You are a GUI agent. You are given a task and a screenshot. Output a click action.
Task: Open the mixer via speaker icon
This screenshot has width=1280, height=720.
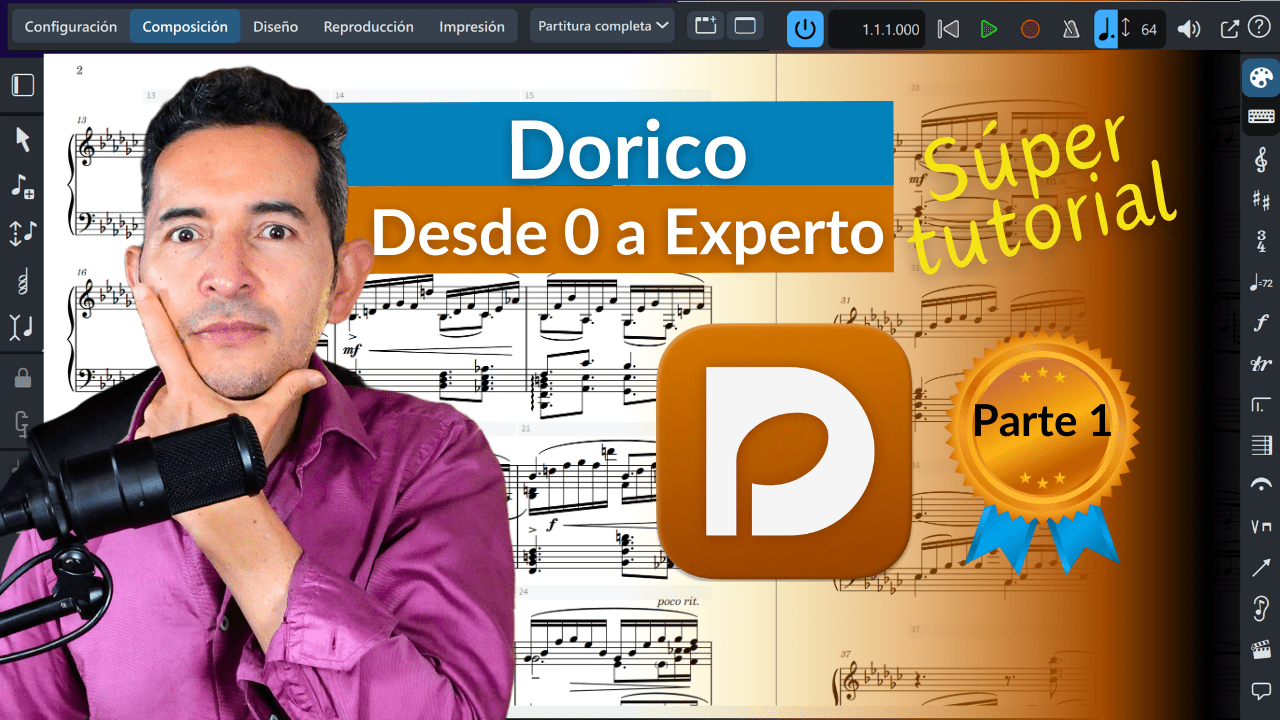tap(1189, 29)
